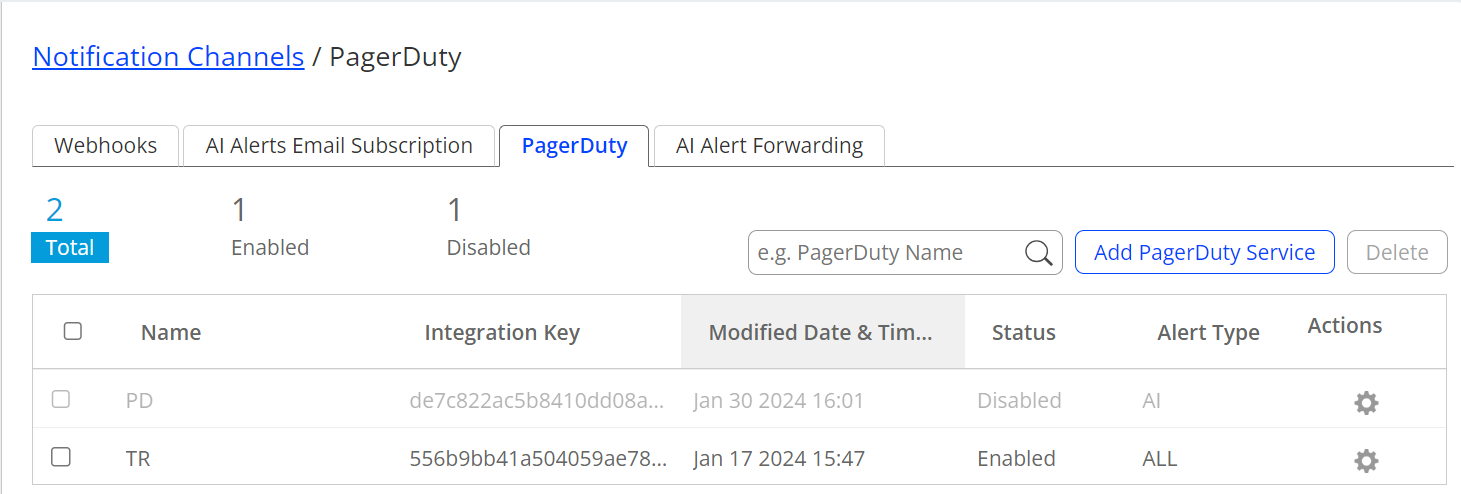Check the PD row checkbox
The image size is (1461, 494).
click(x=61, y=399)
